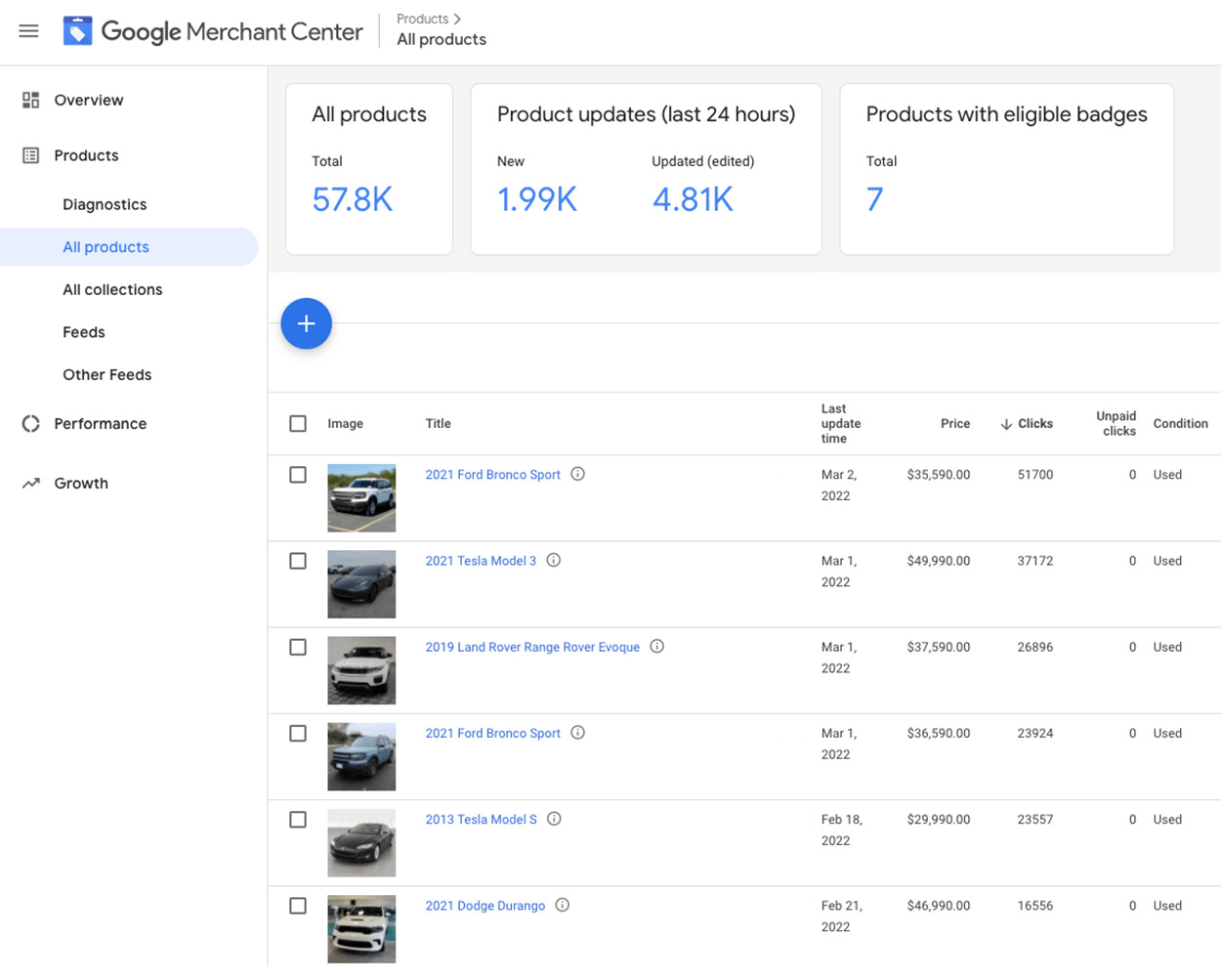Click the Growth trend arrow icon
This screenshot has width=1221, height=980.
point(31,483)
